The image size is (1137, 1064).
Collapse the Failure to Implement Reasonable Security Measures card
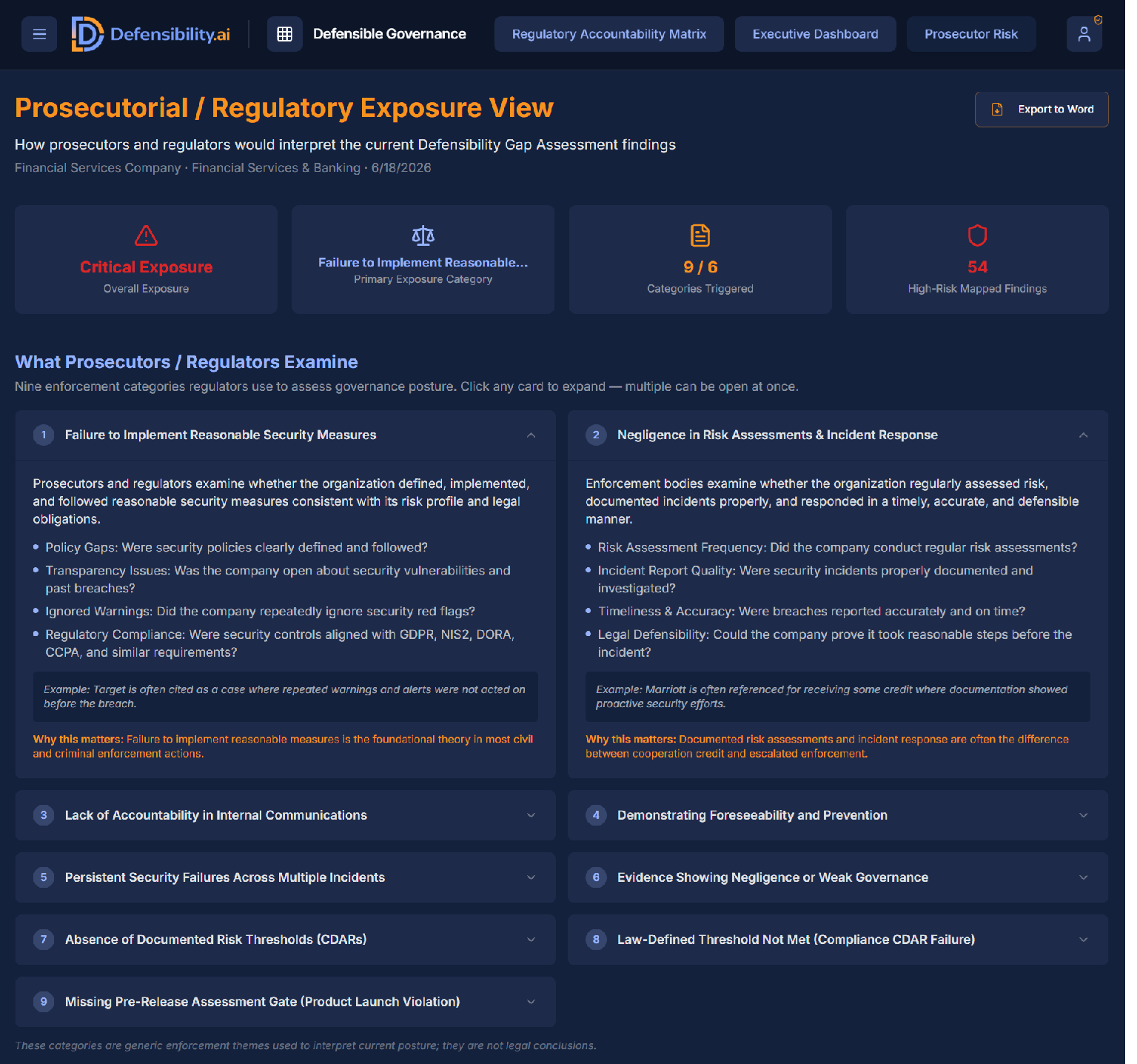click(x=286, y=435)
